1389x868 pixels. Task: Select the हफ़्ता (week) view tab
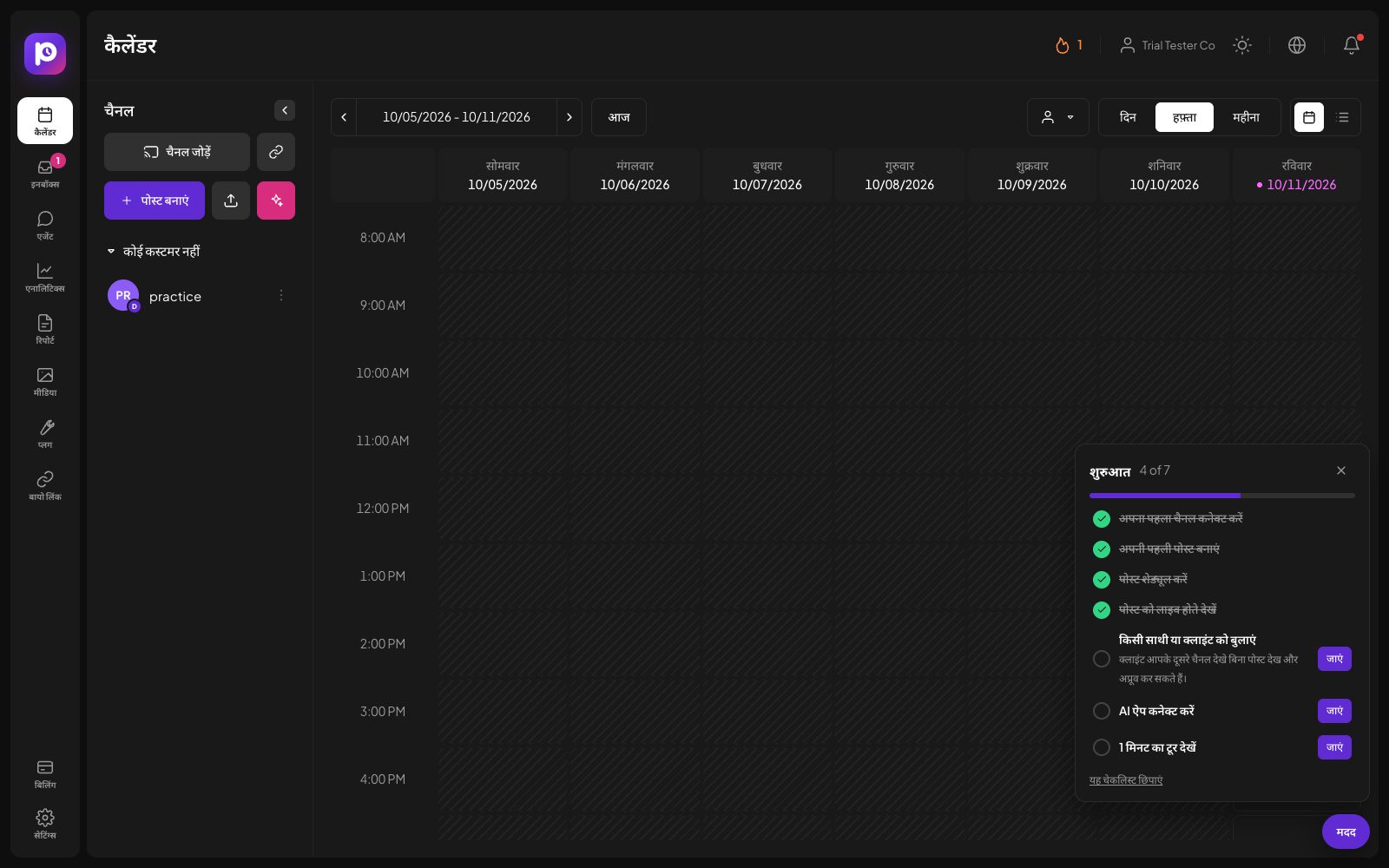pyautogui.click(x=1184, y=117)
